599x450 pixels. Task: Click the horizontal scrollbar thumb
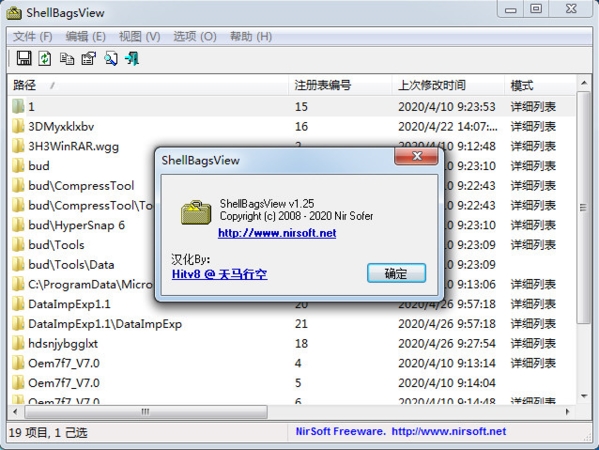[x=146, y=412]
